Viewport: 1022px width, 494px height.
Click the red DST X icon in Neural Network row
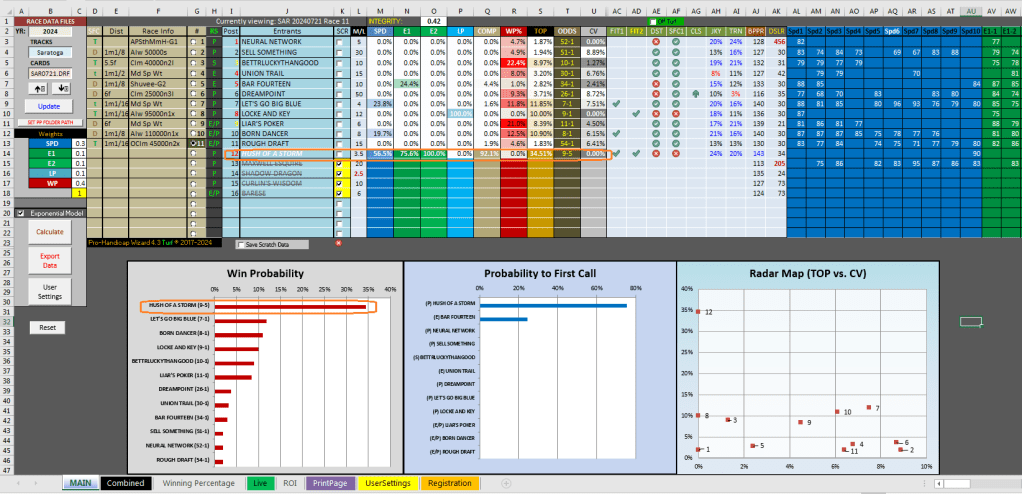pos(656,43)
